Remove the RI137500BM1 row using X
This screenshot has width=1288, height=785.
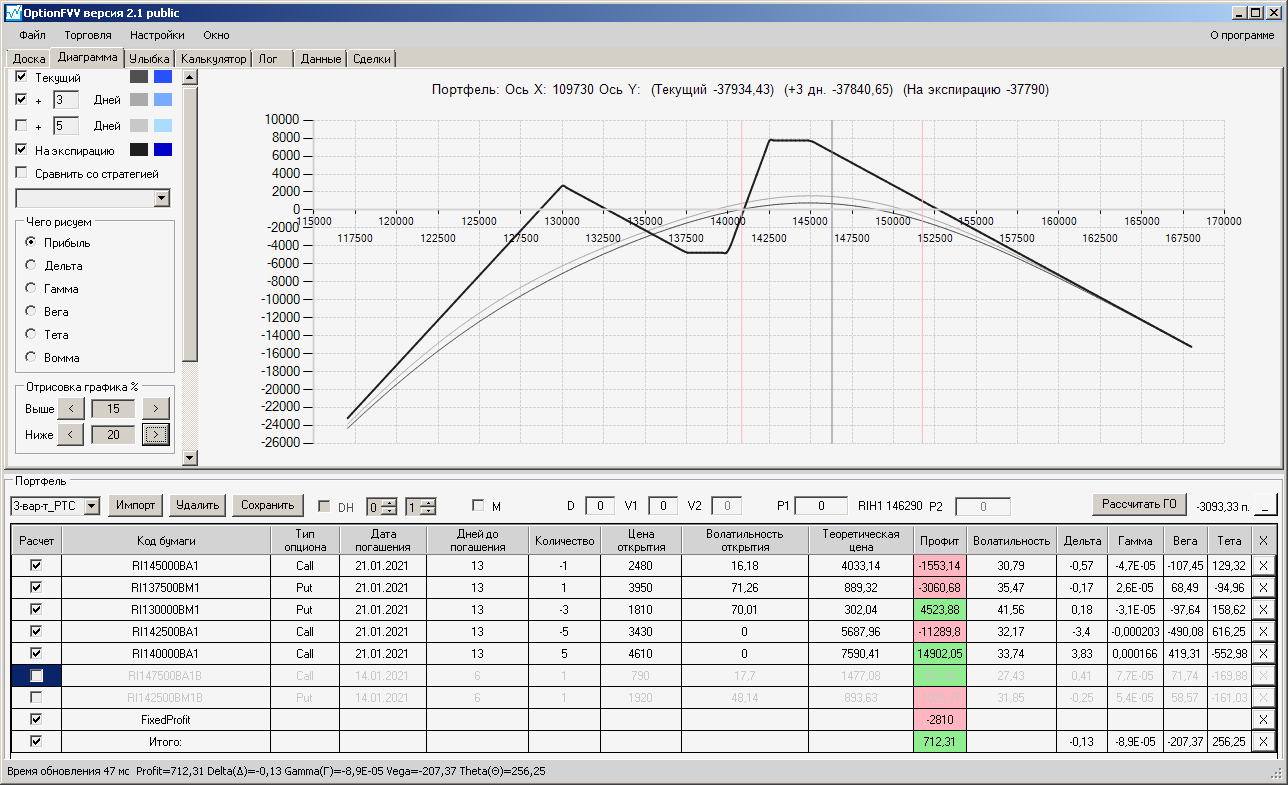1263,587
